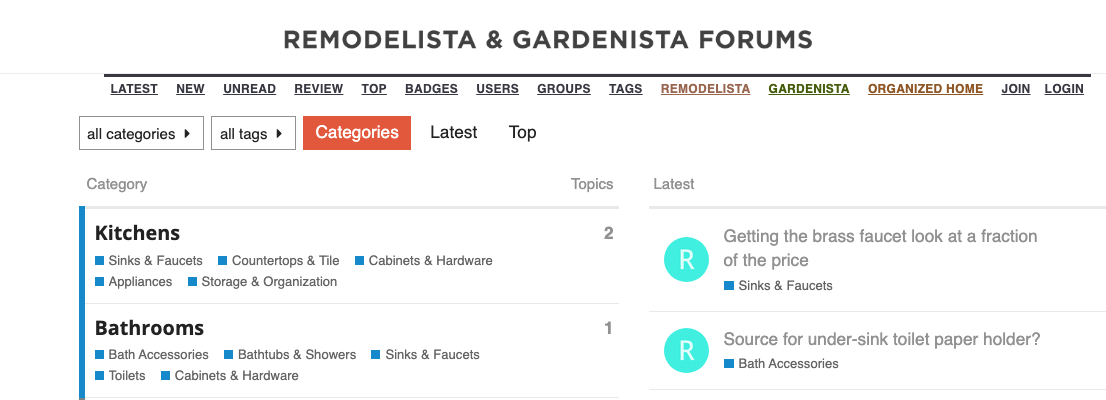Viewport: 1106px width, 400px height.
Task: Open the all categories dropdown
Action: 141,133
